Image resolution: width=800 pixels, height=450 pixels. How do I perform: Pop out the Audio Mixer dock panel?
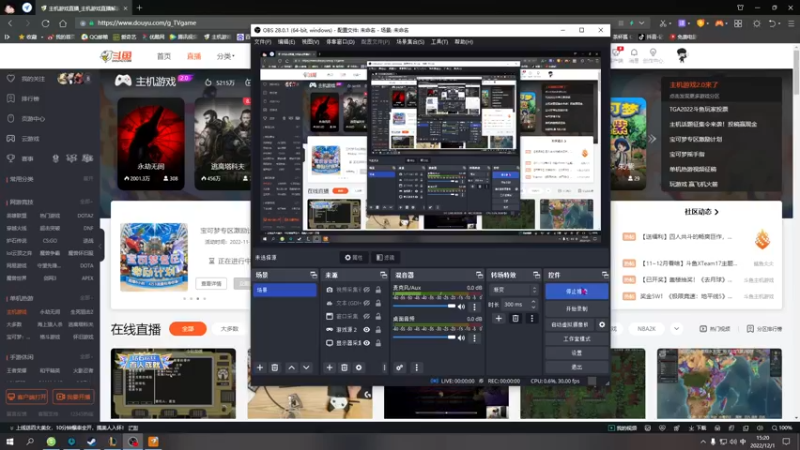479,275
